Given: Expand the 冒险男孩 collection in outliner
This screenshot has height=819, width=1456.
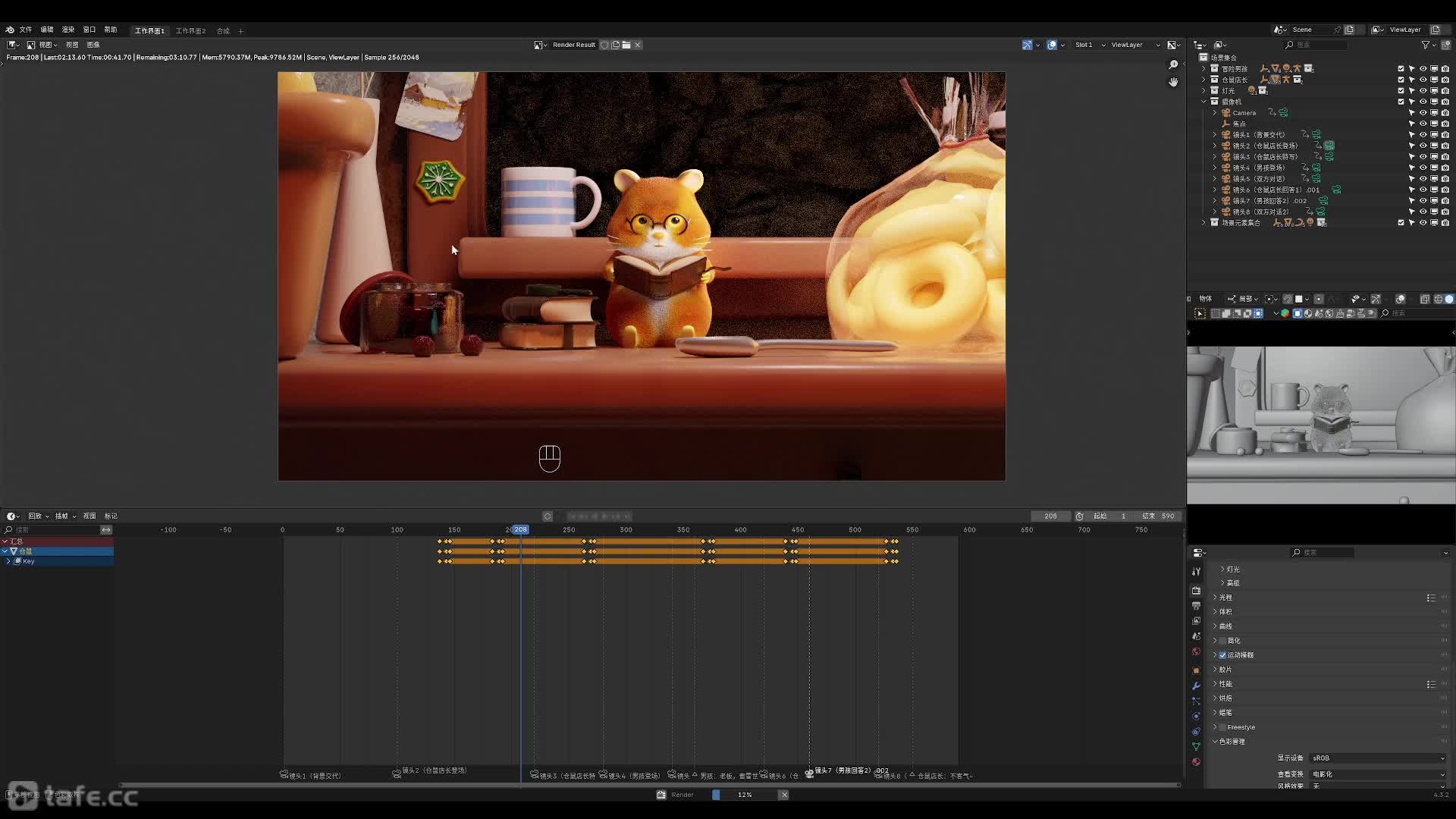Looking at the screenshot, I should tap(1203, 68).
